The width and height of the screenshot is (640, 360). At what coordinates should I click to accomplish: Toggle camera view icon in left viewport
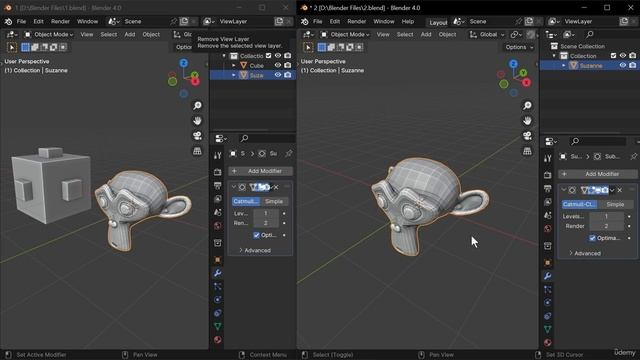click(x=197, y=136)
